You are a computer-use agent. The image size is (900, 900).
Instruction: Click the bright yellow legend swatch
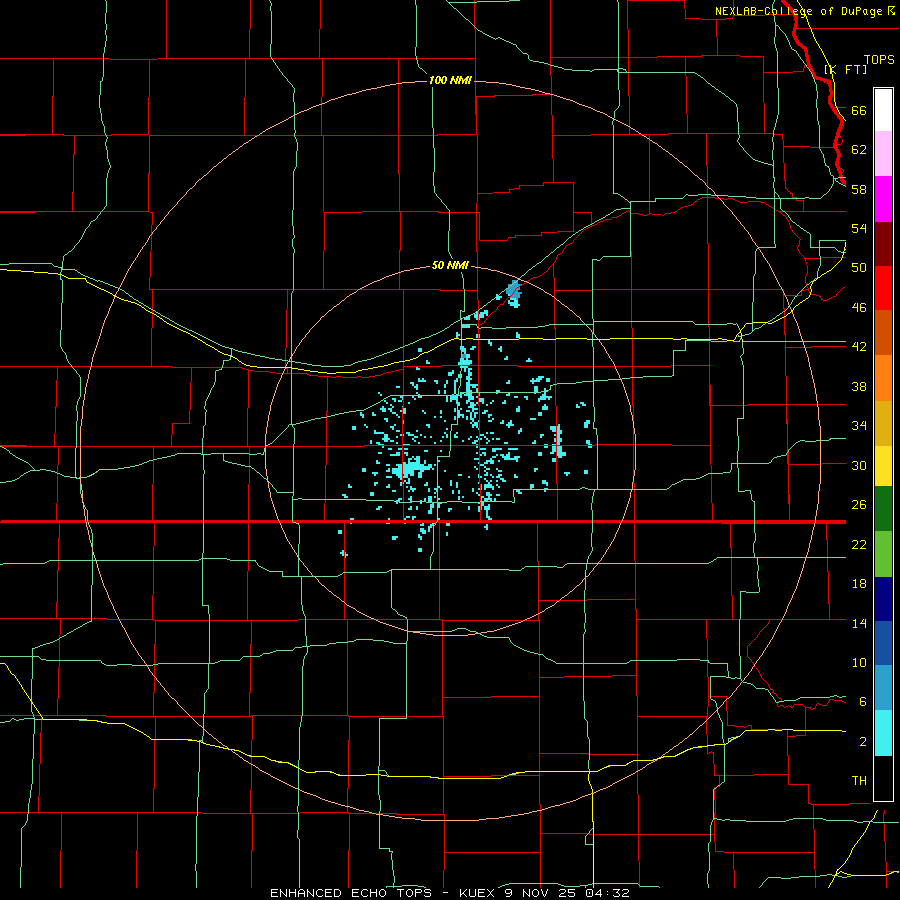coord(883,466)
